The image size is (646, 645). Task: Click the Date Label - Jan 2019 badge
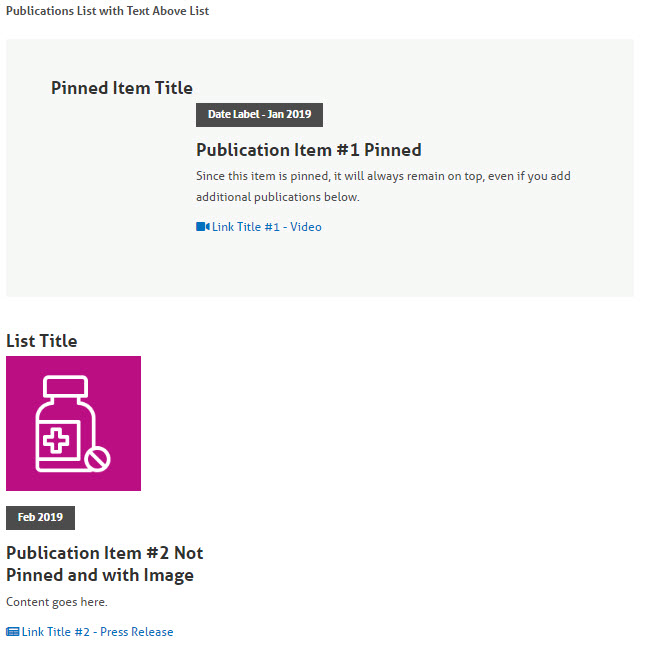pos(260,115)
